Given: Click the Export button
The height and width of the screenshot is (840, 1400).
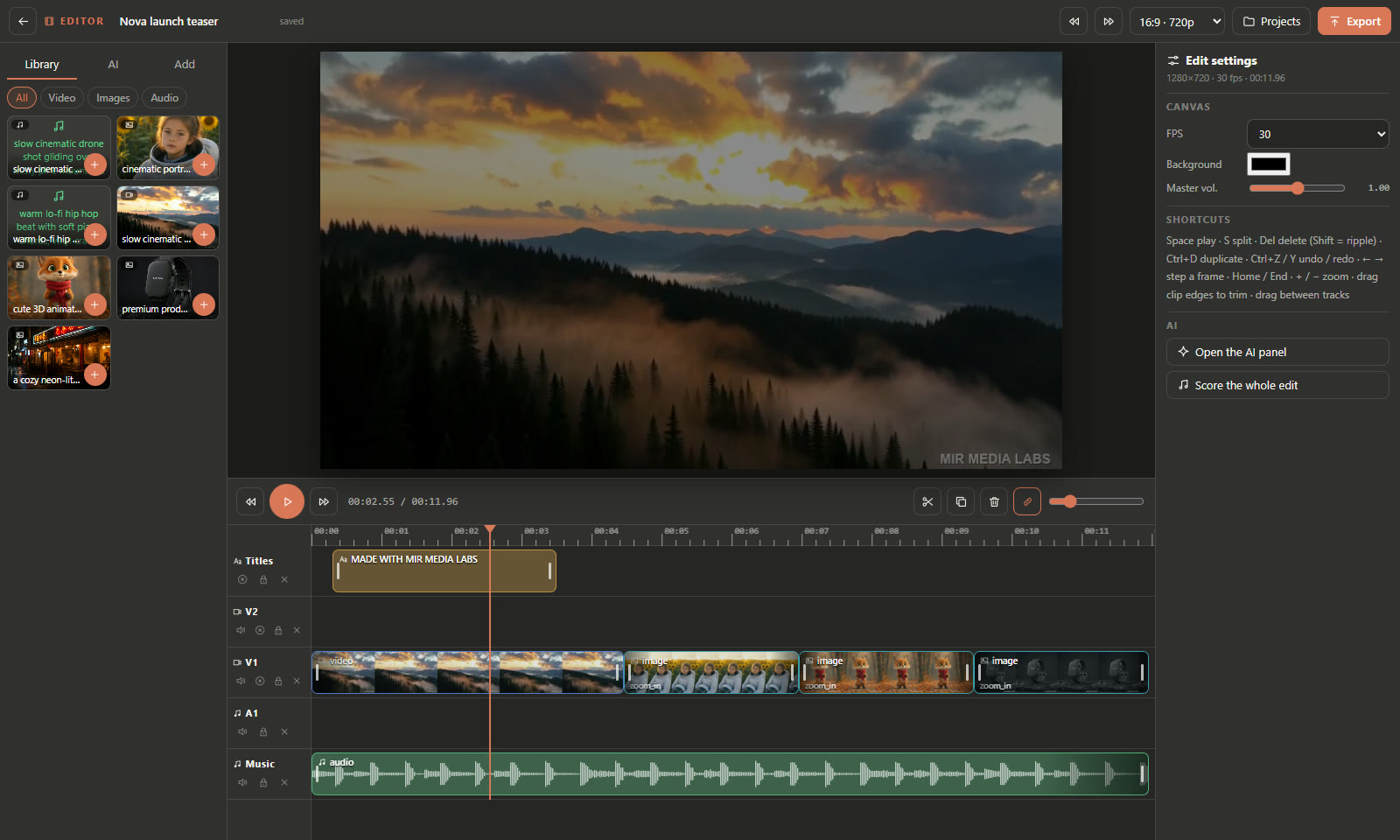Looking at the screenshot, I should click(1354, 21).
